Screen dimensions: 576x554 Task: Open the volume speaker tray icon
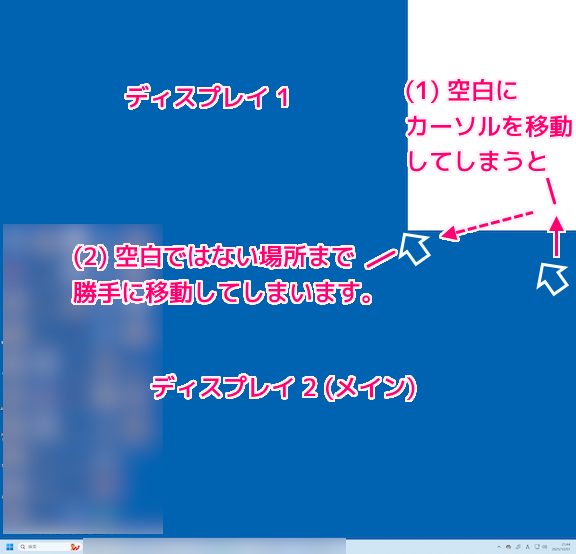(x=545, y=547)
